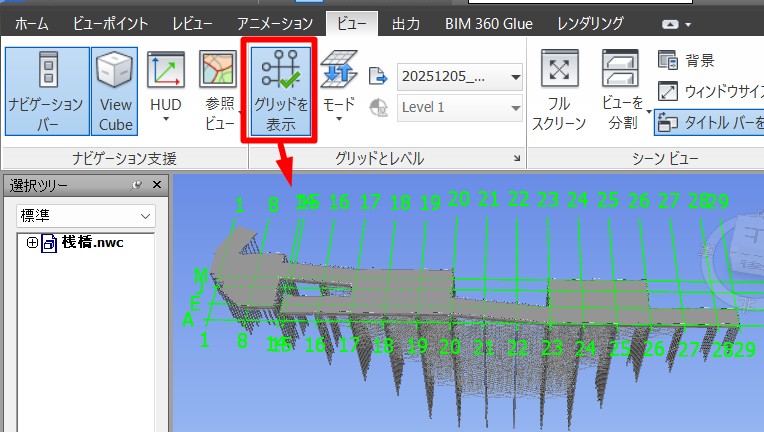Click the グリッドとレベル panel dialog launcher arrow
Viewport: 764px width, 432px height.
517,158
